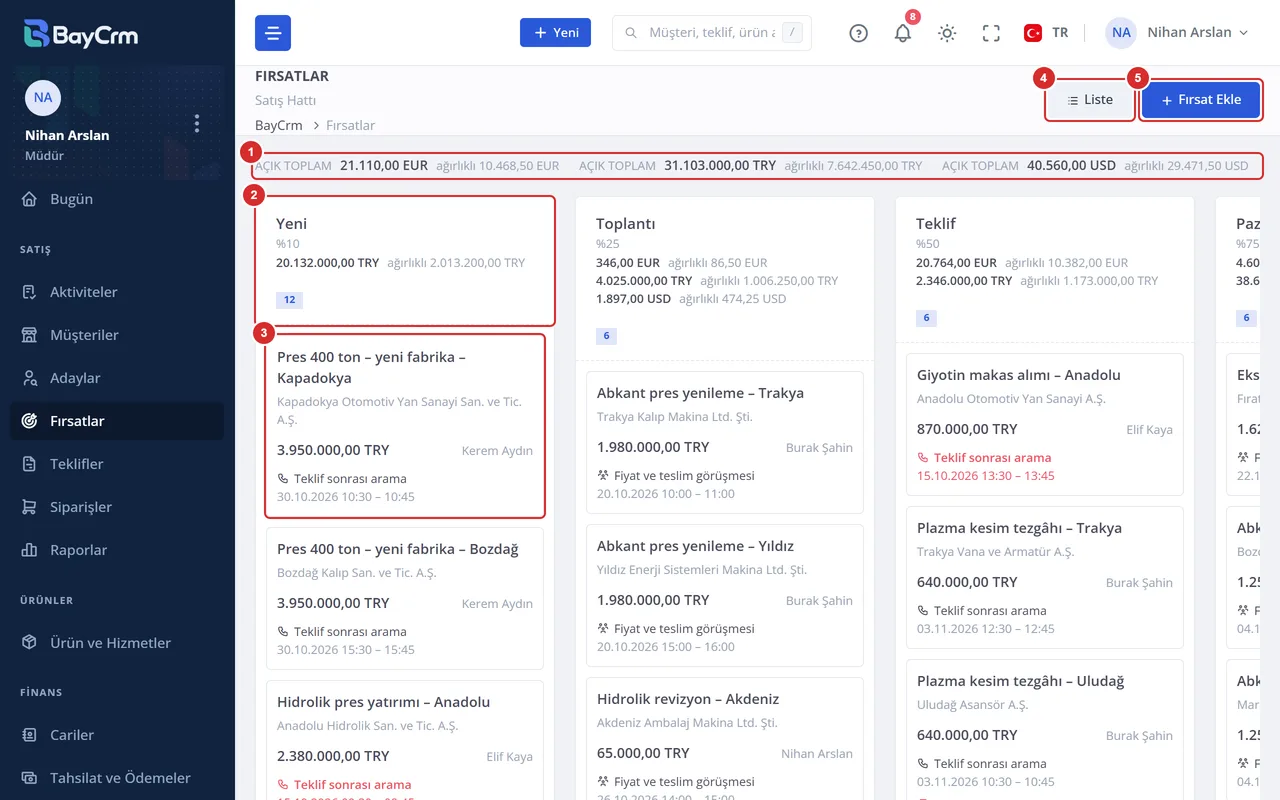Expand the Nihan Arslan account dropdown

pyautogui.click(x=1178, y=33)
